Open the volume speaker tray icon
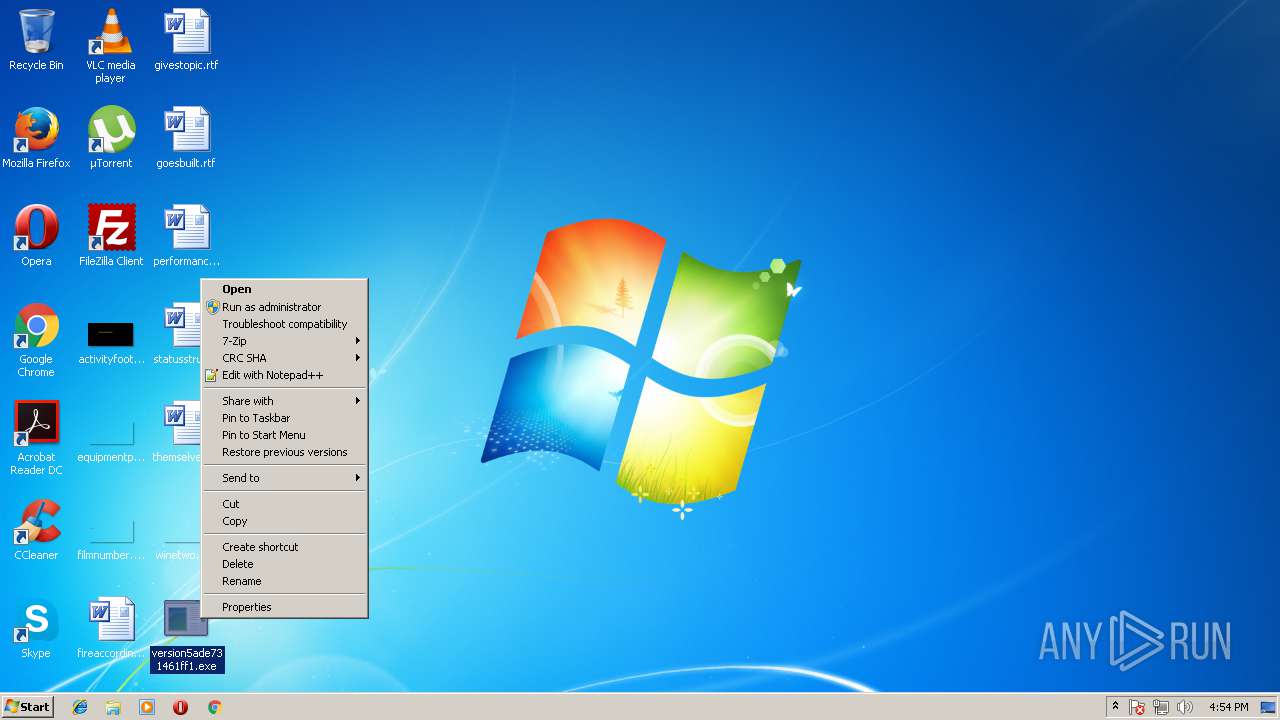The width and height of the screenshot is (1280, 720). (x=1185, y=707)
